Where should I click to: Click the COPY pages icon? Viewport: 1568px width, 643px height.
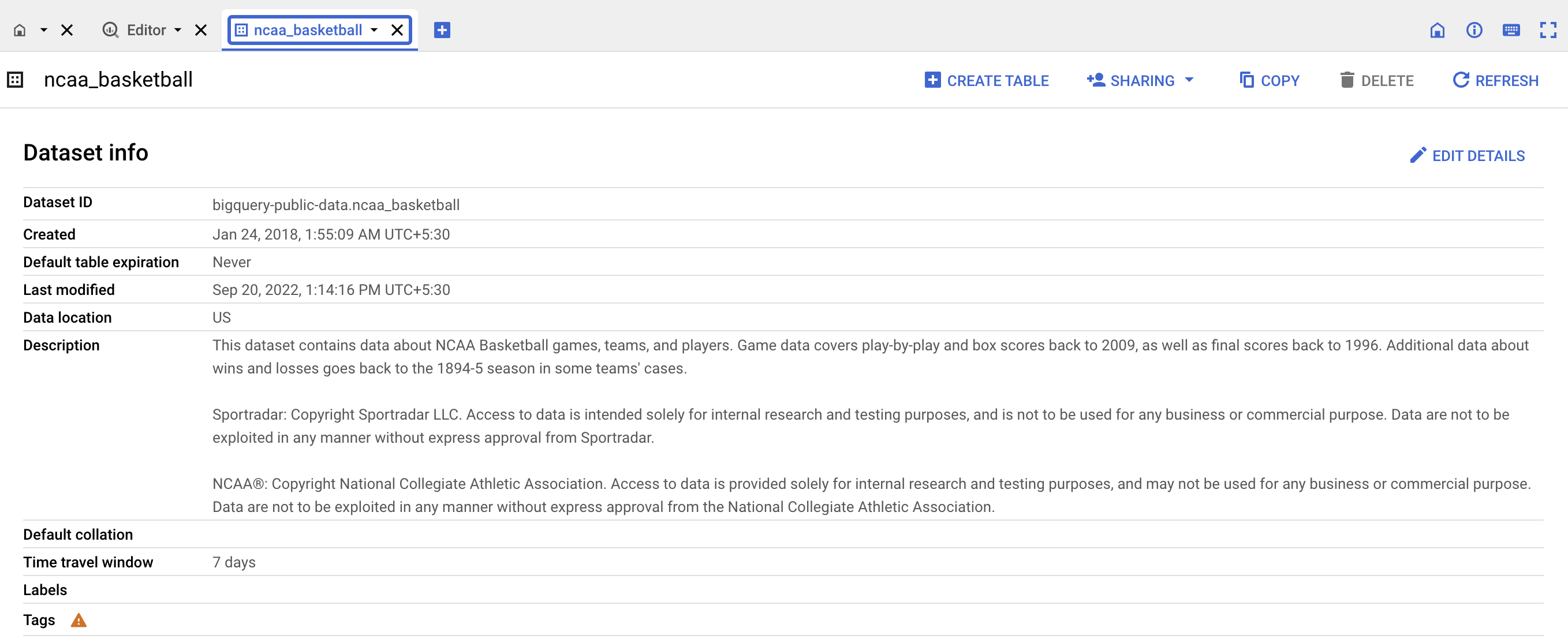point(1246,80)
